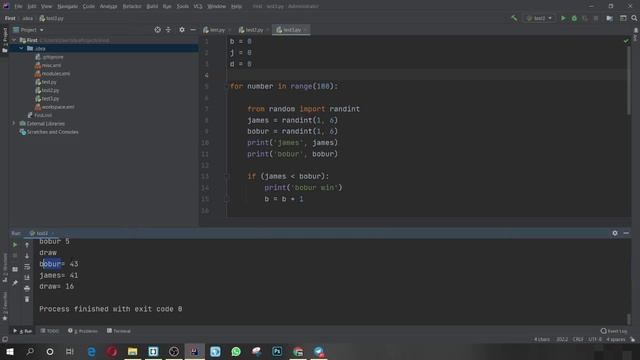Click the breadcrumb test3.py in navigation bar
Screen dimensions: 640x360
51,18
